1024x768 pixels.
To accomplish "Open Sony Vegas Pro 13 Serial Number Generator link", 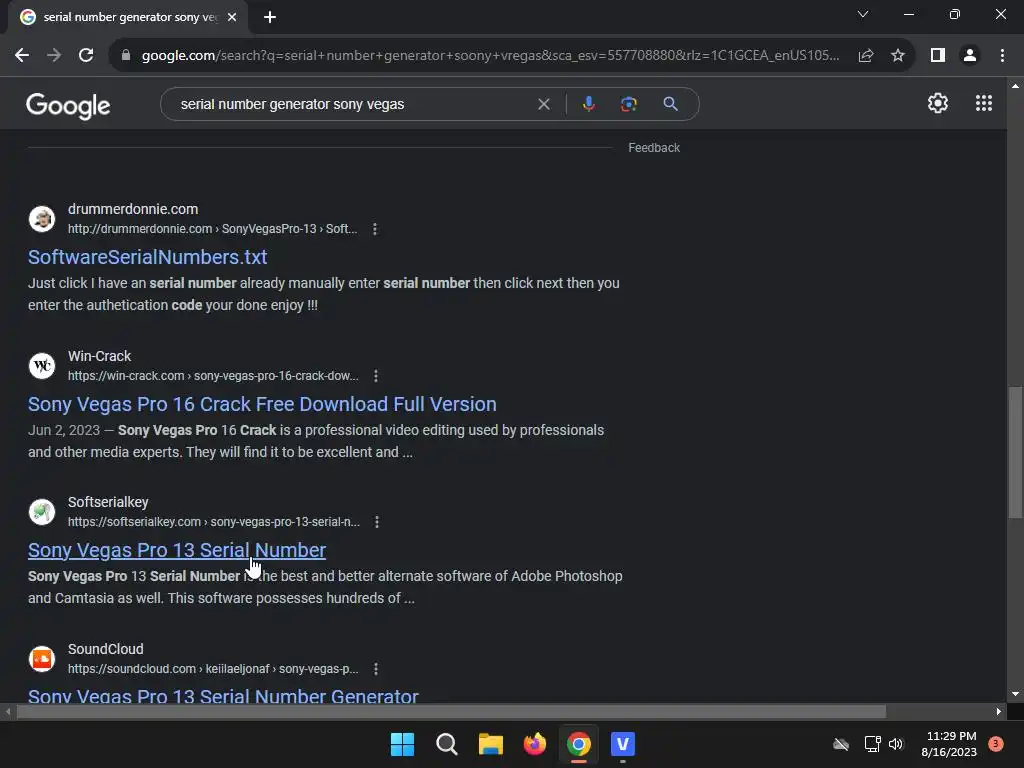I will point(223,696).
